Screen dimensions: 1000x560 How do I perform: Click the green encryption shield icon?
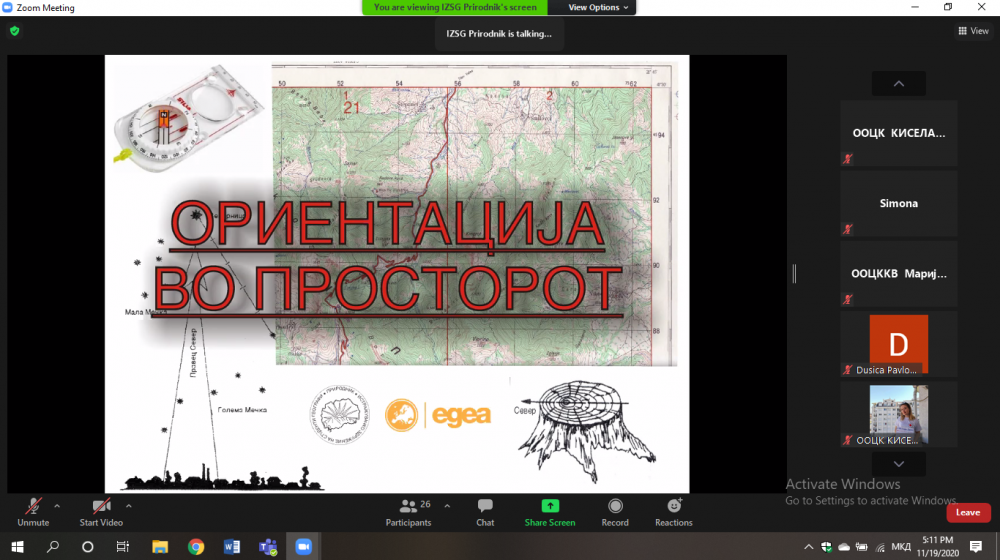[14, 31]
